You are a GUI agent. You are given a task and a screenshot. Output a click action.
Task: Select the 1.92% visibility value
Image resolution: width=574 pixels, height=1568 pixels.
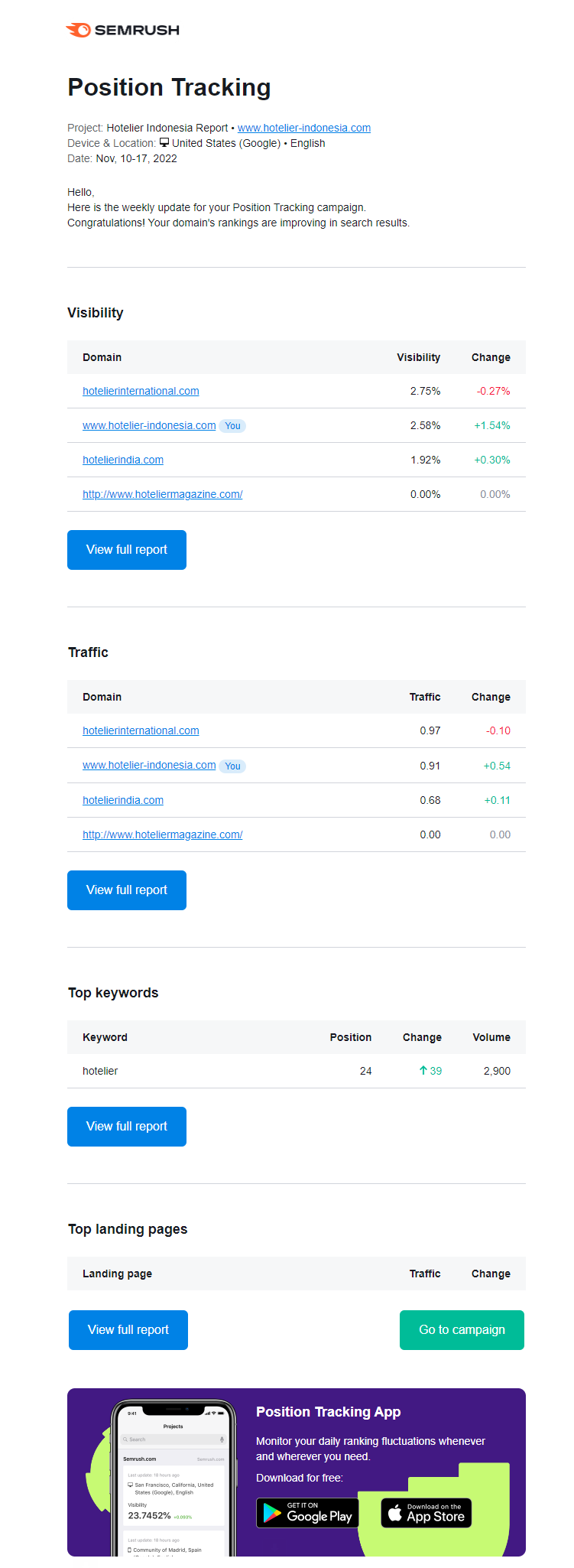click(425, 460)
